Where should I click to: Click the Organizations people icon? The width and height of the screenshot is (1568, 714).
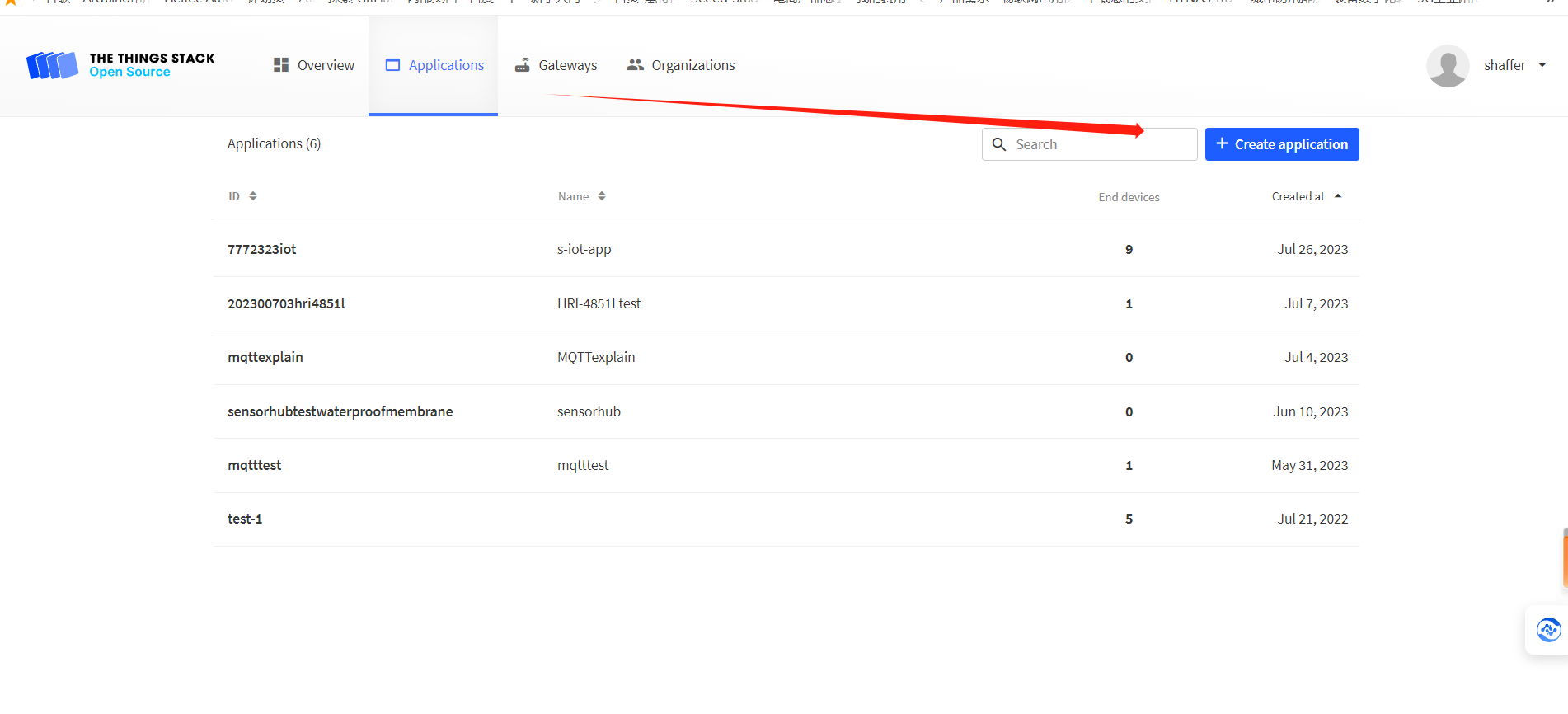click(635, 65)
